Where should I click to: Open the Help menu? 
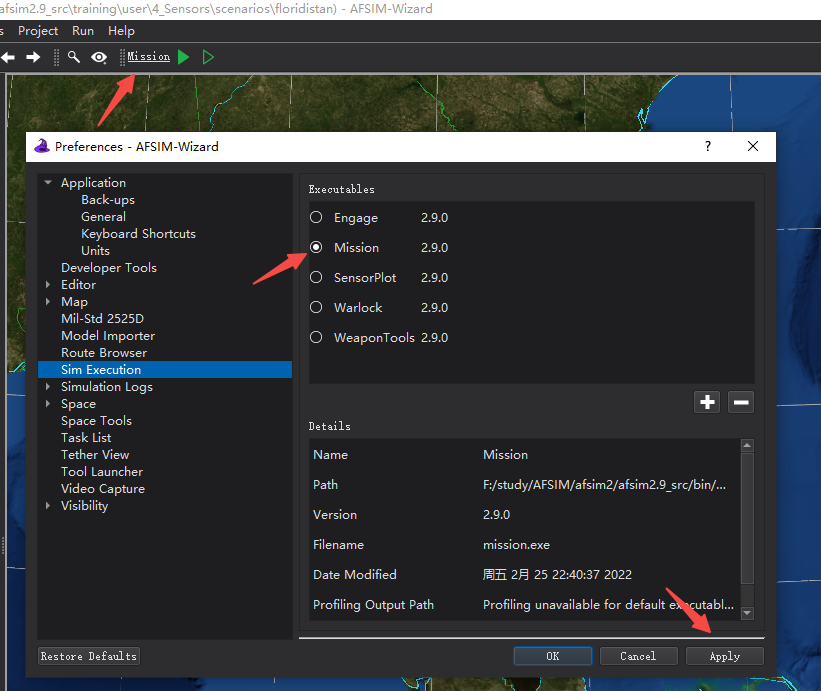[121, 31]
